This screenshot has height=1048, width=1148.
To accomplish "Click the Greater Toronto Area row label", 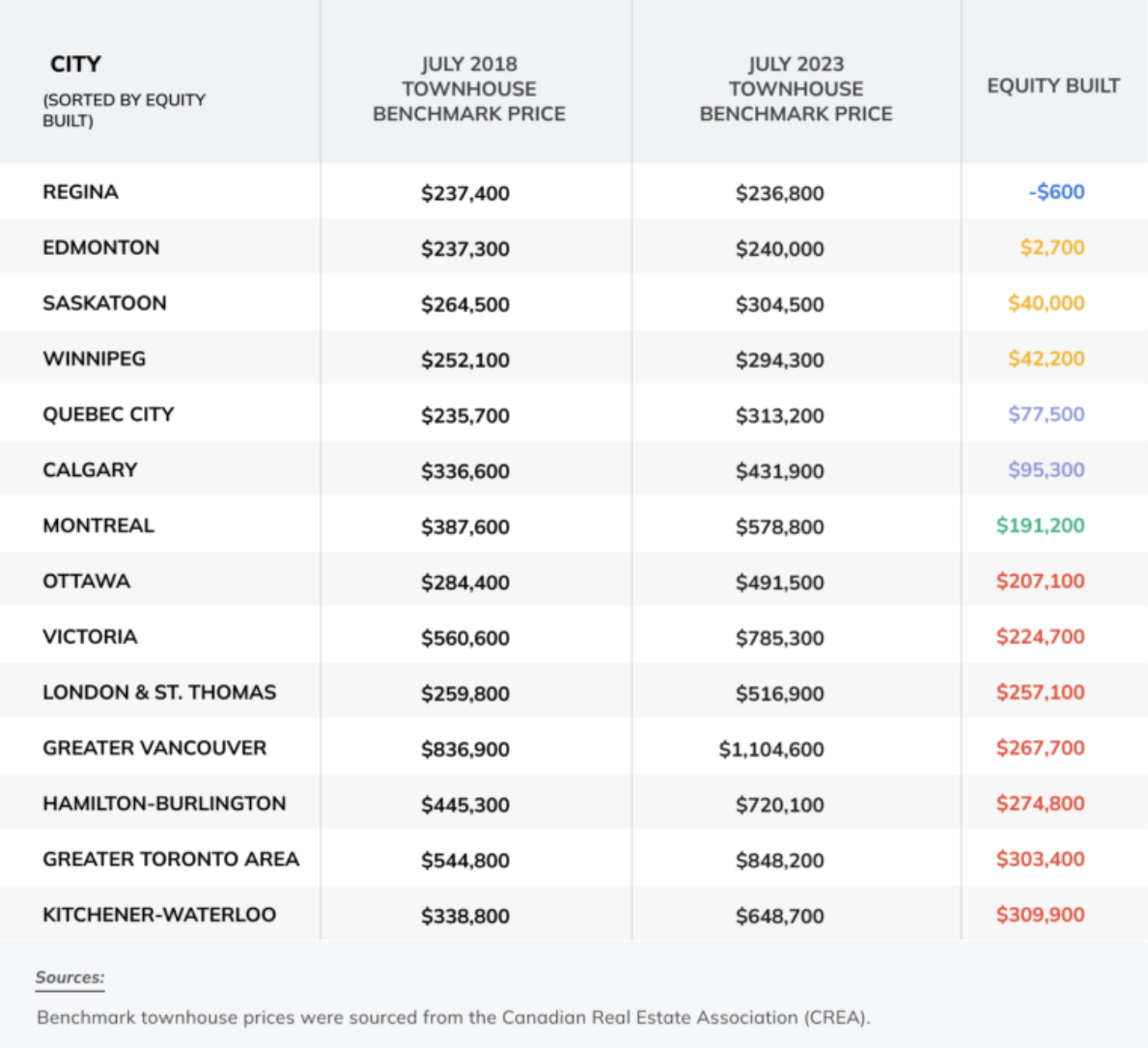I will click(x=171, y=860).
